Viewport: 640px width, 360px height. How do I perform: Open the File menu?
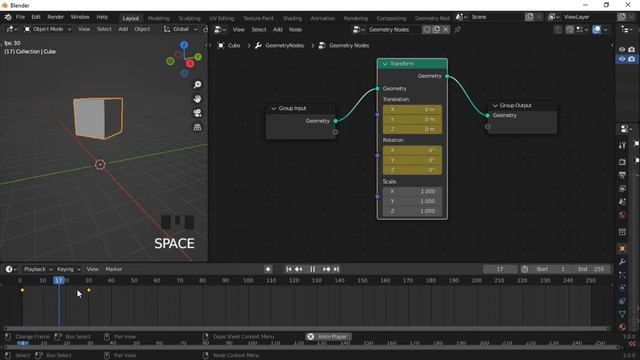tap(20, 17)
